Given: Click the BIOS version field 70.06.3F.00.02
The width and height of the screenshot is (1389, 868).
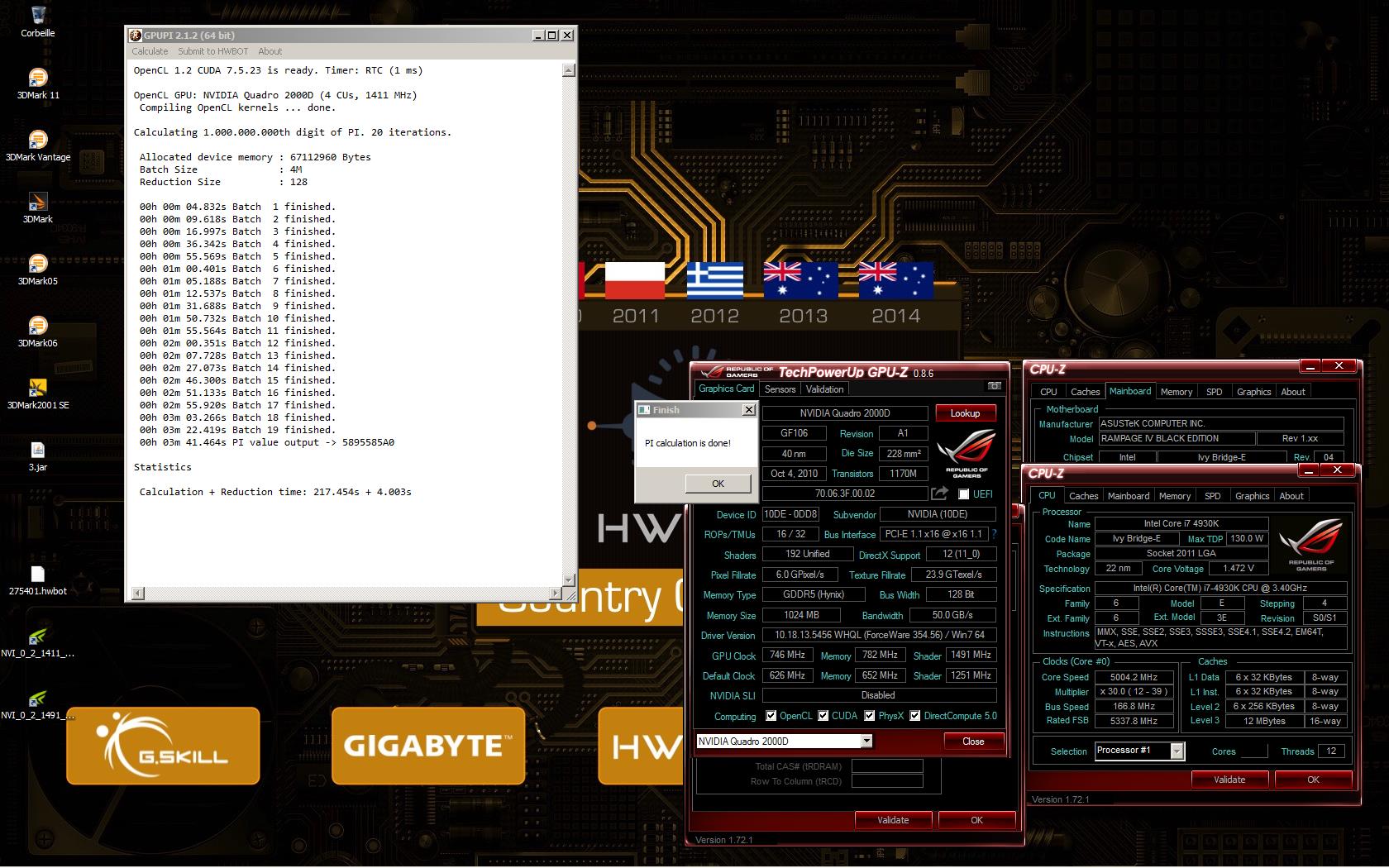Looking at the screenshot, I should (x=845, y=494).
